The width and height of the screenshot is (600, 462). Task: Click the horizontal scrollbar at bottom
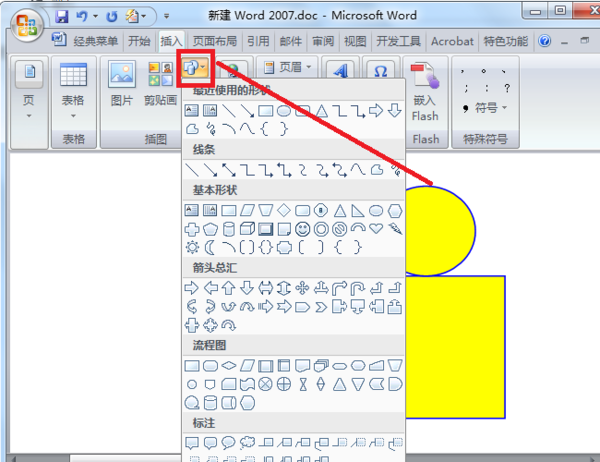[x=126, y=458]
